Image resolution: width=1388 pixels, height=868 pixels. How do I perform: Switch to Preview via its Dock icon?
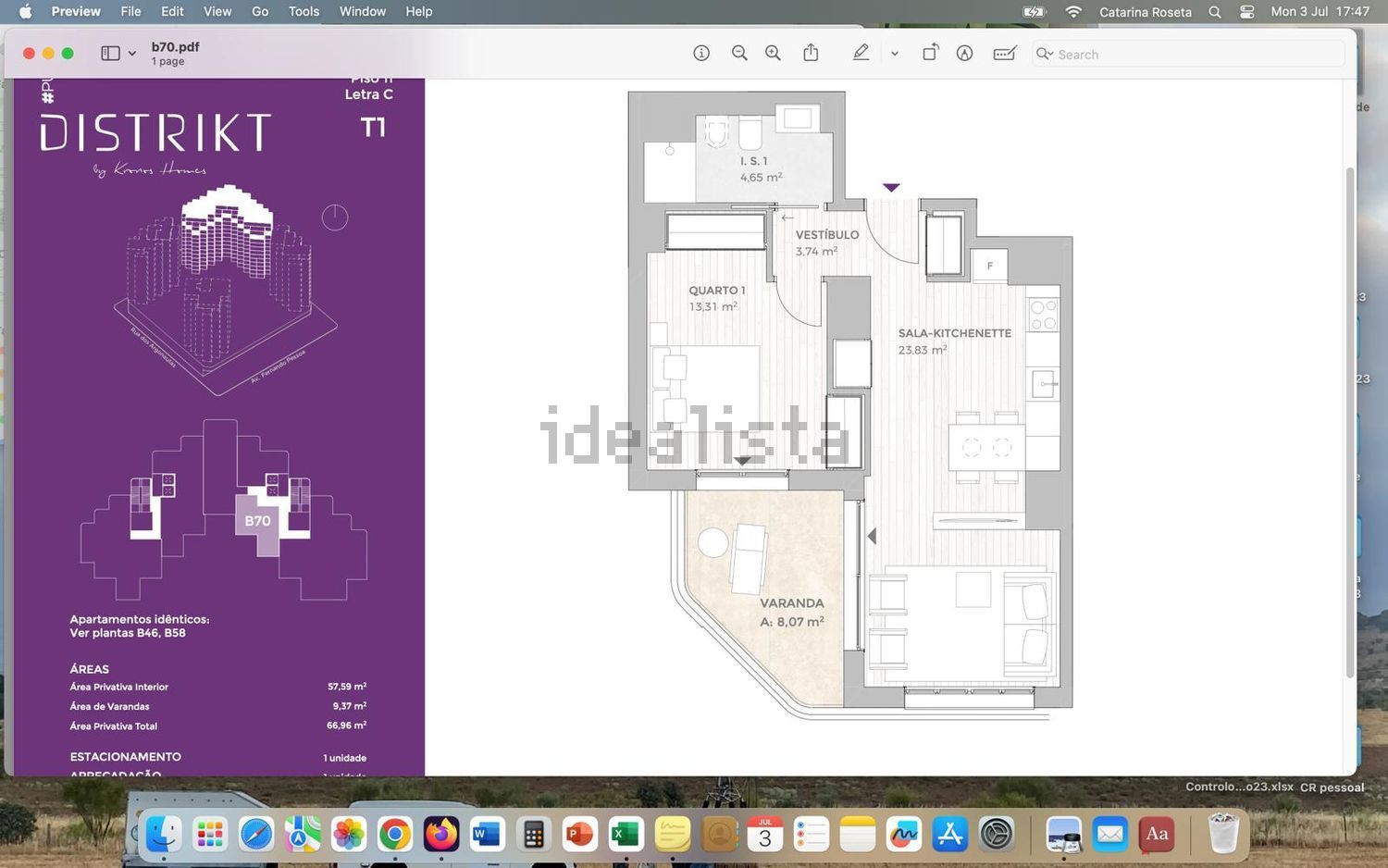click(x=1064, y=834)
